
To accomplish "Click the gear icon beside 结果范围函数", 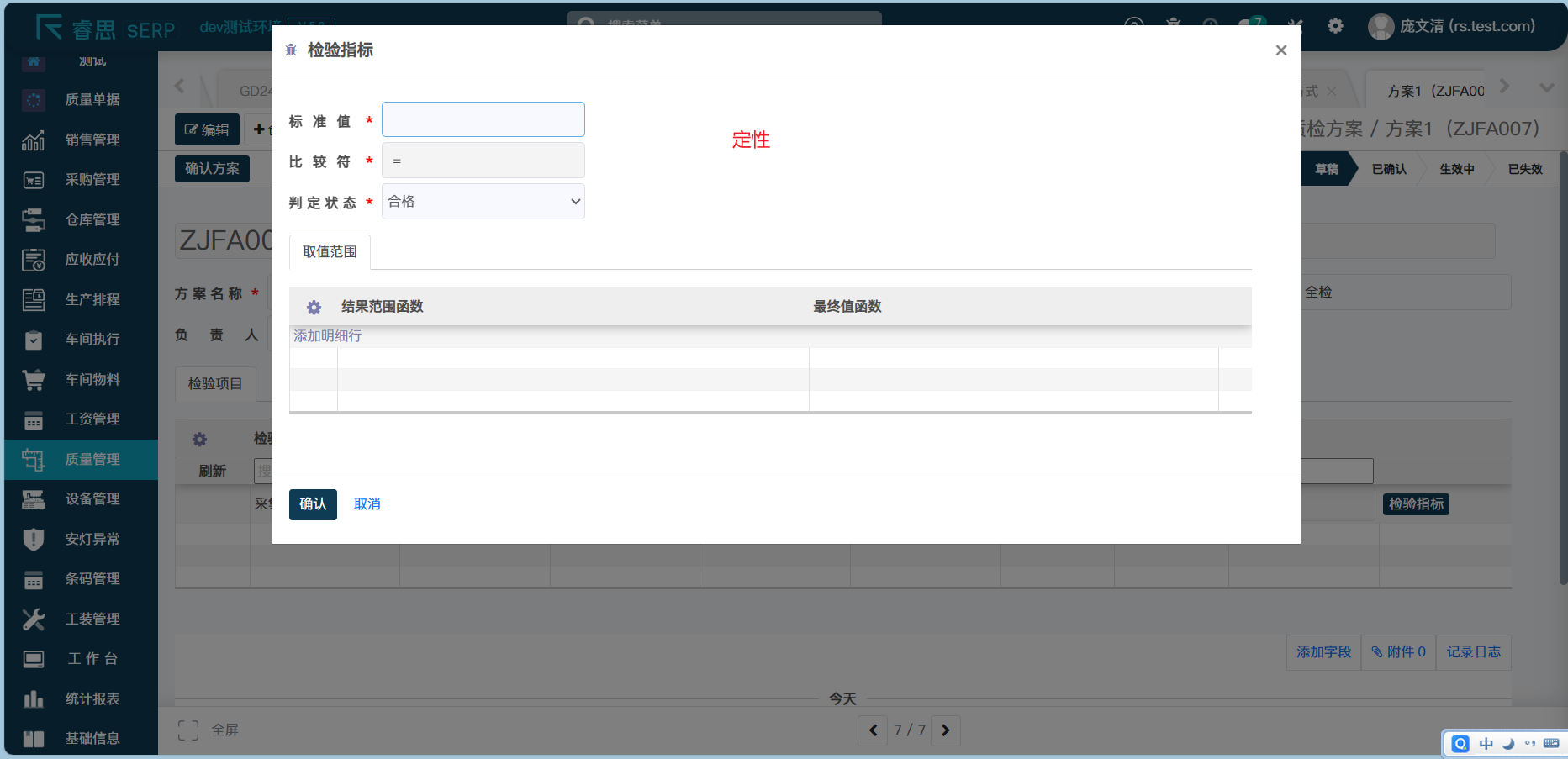I will tap(314, 308).
